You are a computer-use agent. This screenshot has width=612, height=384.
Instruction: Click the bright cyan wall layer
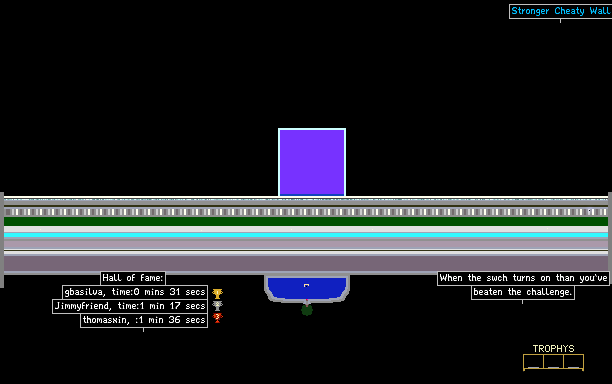click(x=306, y=235)
